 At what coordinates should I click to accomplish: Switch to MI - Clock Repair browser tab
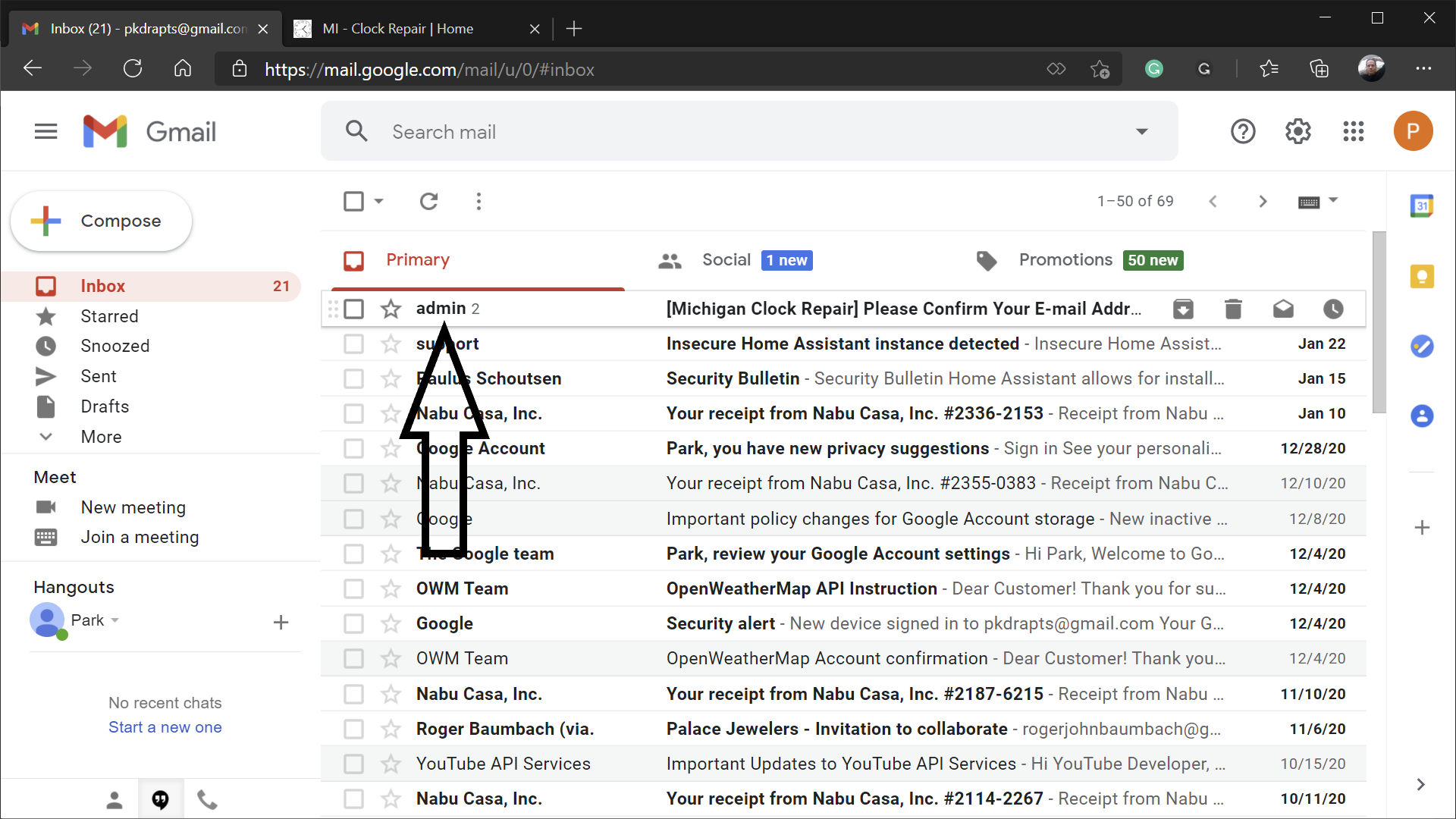click(416, 29)
